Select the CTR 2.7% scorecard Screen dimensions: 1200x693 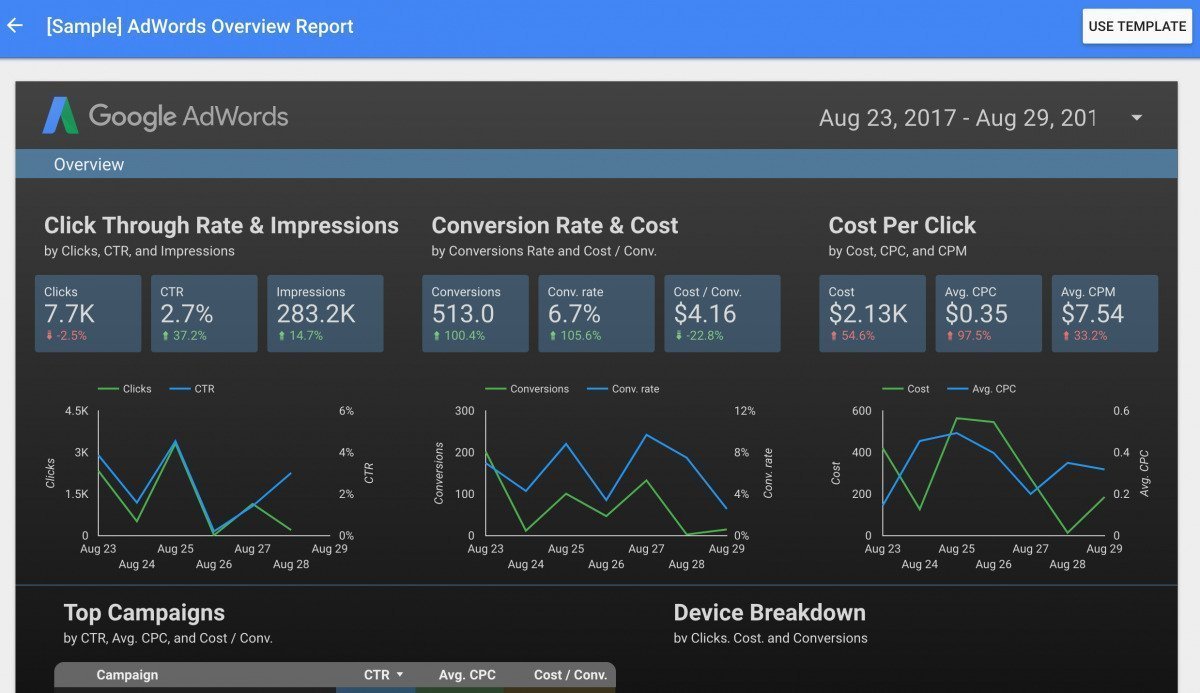tap(204, 313)
